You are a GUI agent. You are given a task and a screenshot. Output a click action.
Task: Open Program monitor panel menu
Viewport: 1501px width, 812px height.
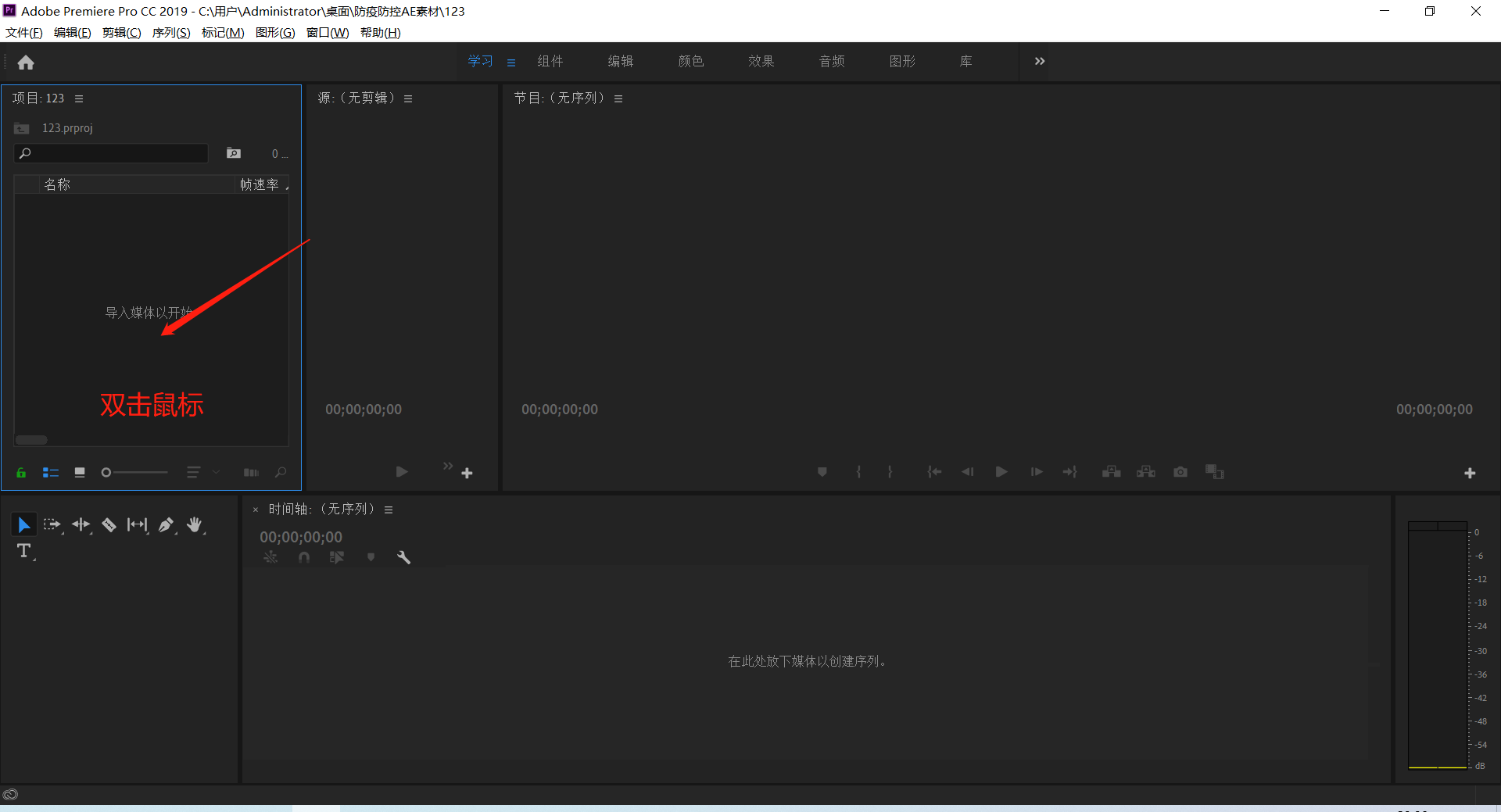click(618, 98)
